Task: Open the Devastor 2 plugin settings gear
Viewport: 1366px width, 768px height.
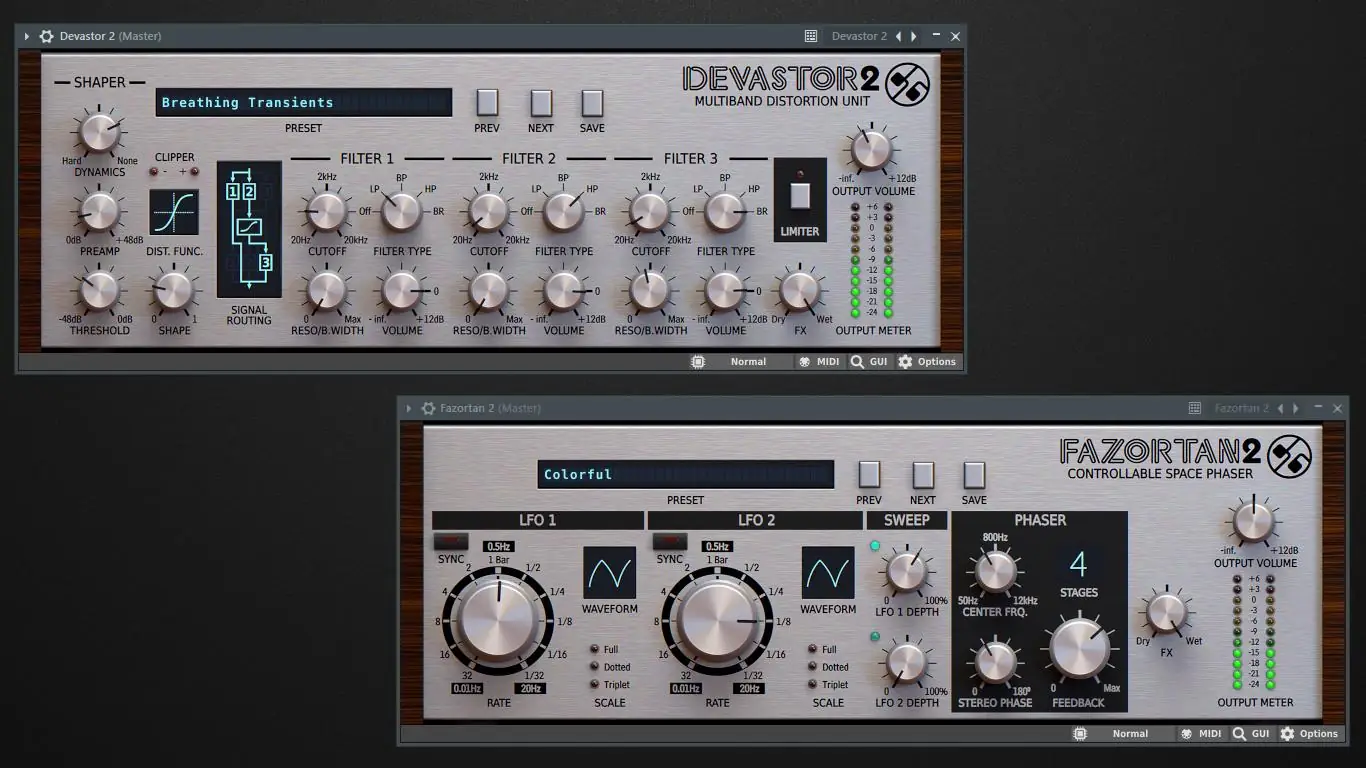Action: (46, 36)
